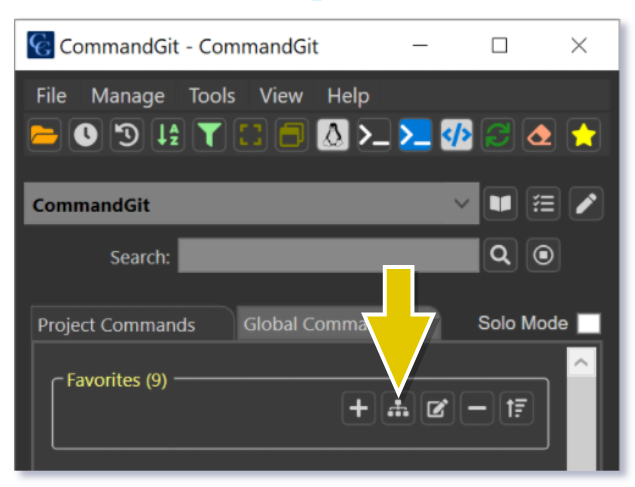Click the magnifier search button
The height and width of the screenshot is (487, 635).
[500, 256]
